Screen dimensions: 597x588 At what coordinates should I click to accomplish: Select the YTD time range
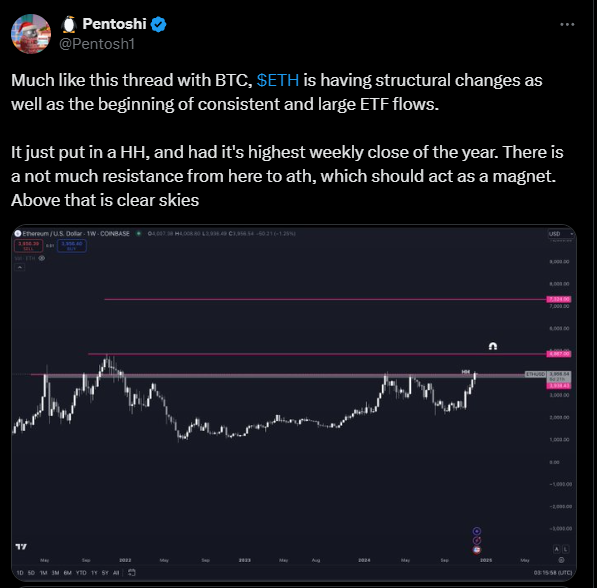click(x=81, y=573)
